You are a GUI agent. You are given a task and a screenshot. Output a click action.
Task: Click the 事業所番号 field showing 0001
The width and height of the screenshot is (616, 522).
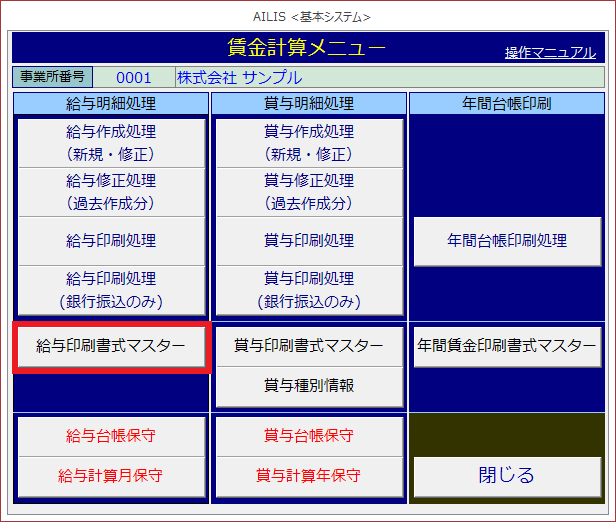[x=134, y=77]
